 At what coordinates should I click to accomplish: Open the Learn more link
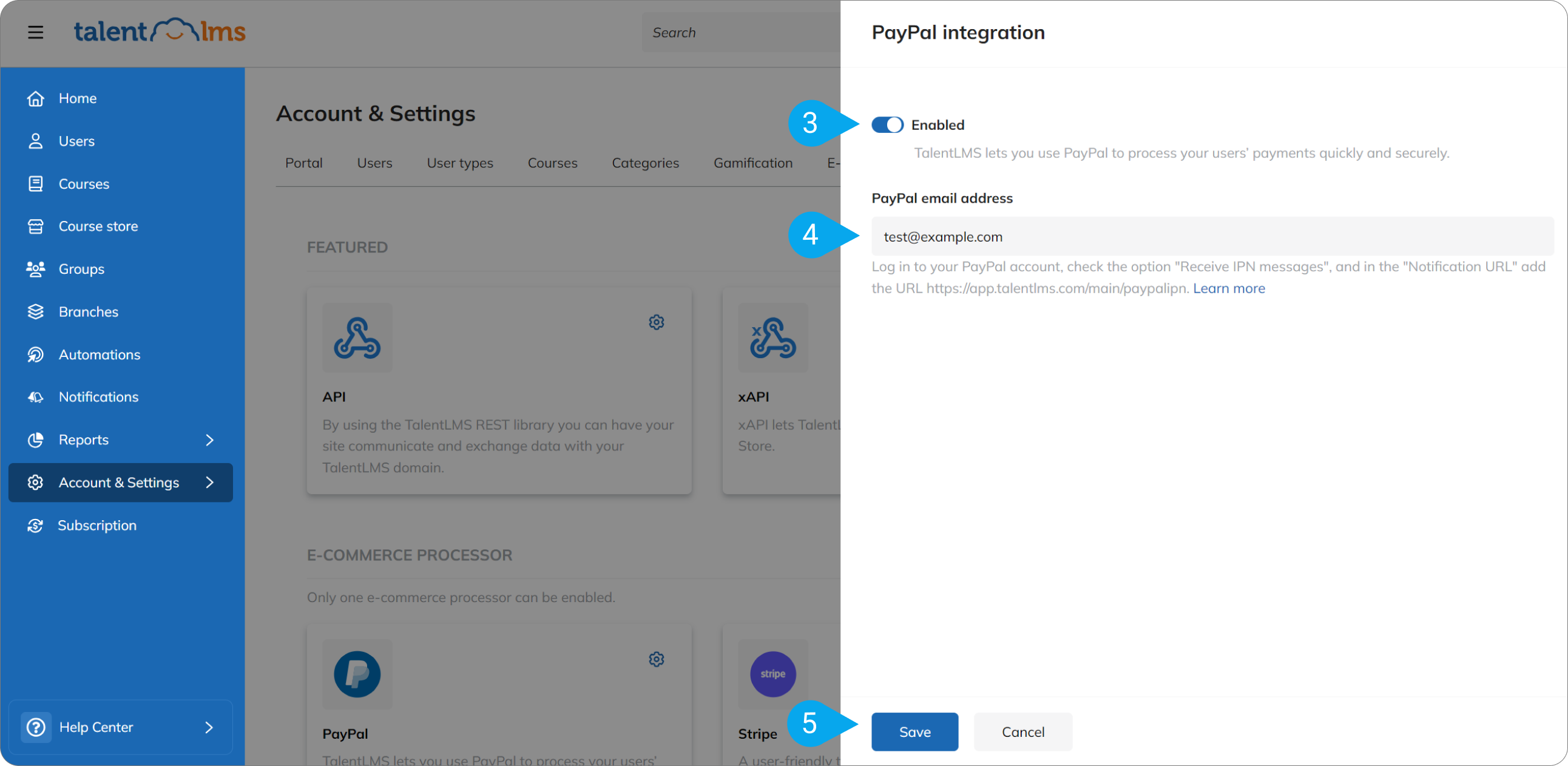point(1228,288)
